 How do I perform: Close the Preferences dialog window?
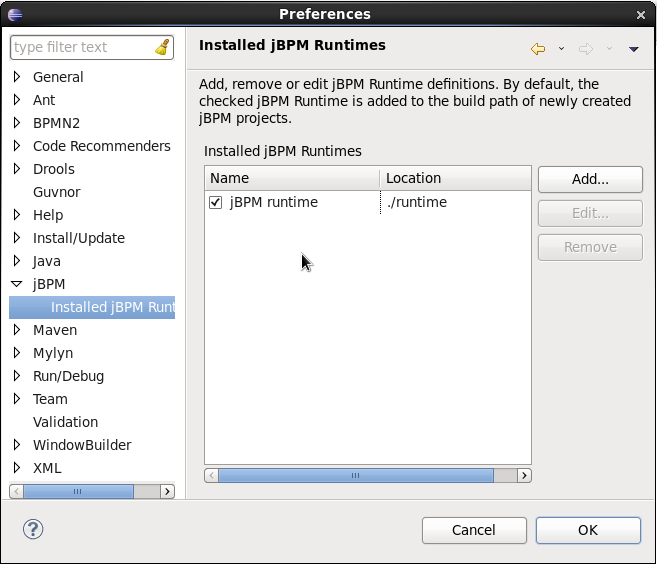[641, 14]
